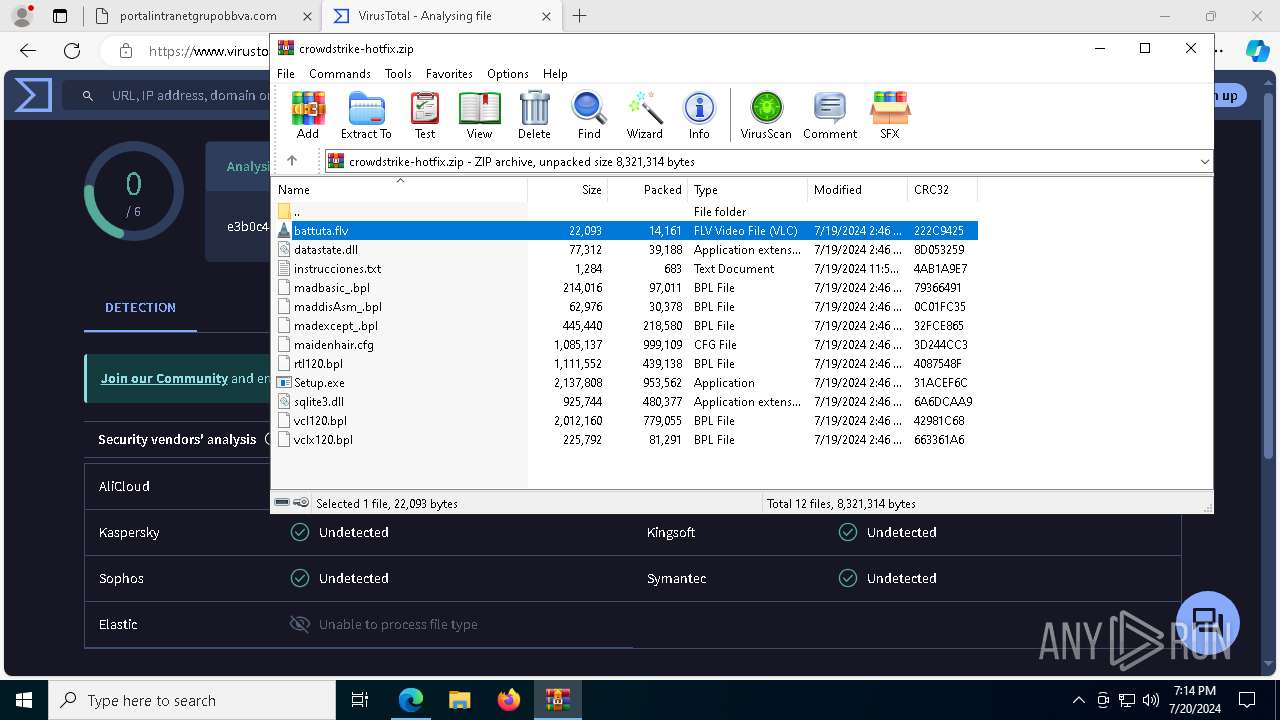This screenshot has height=720, width=1280.
Task: Select maddisAsm_.bpl file
Action: point(625,306)
